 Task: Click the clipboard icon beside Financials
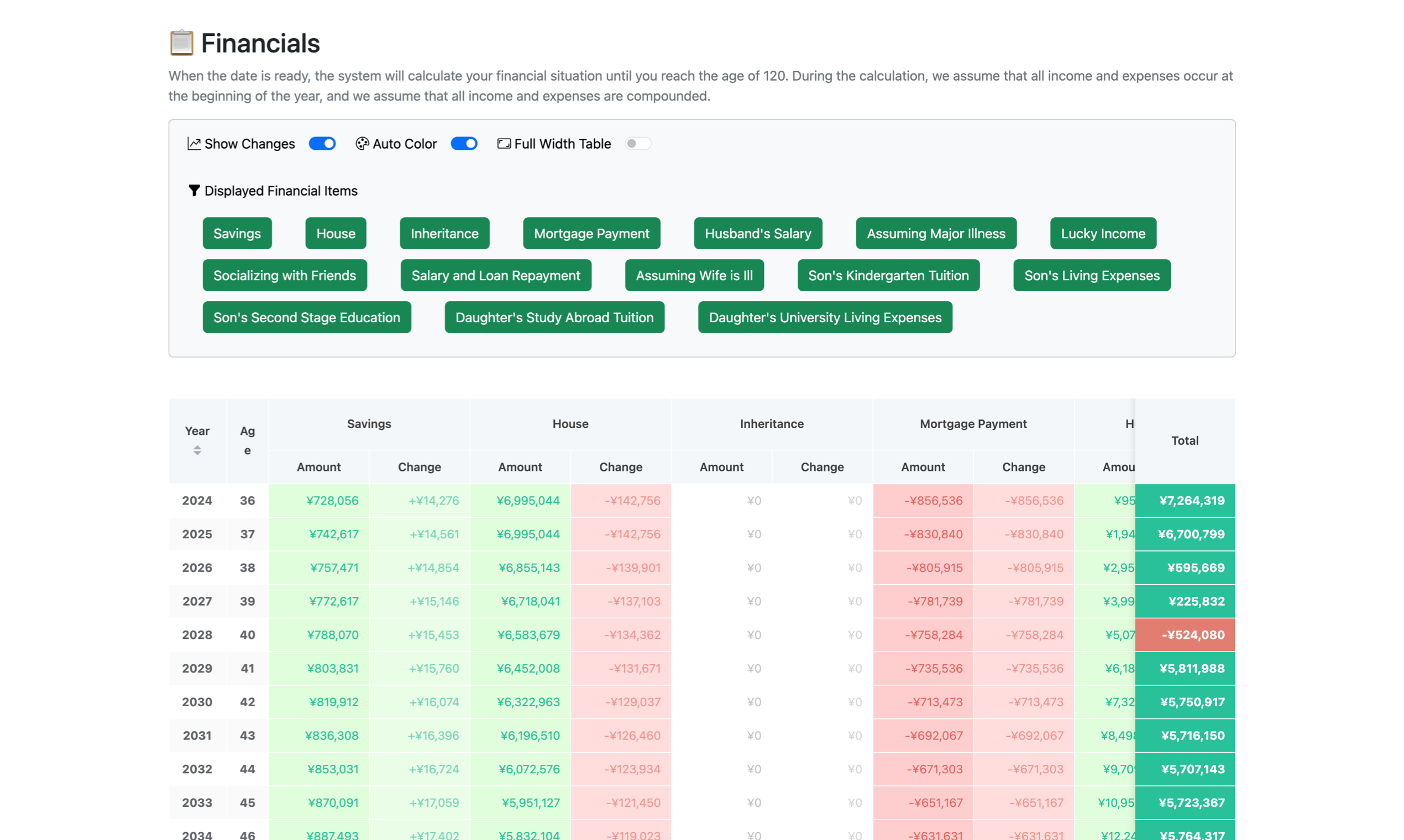click(x=181, y=43)
